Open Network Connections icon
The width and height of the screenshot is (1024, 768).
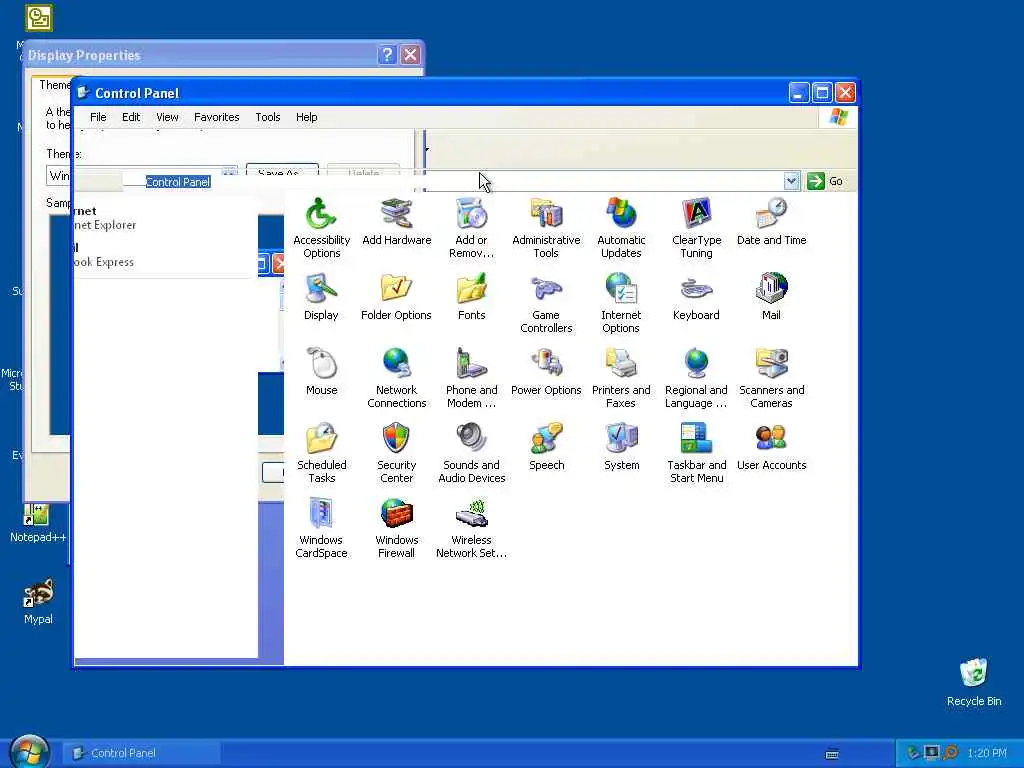point(396,364)
